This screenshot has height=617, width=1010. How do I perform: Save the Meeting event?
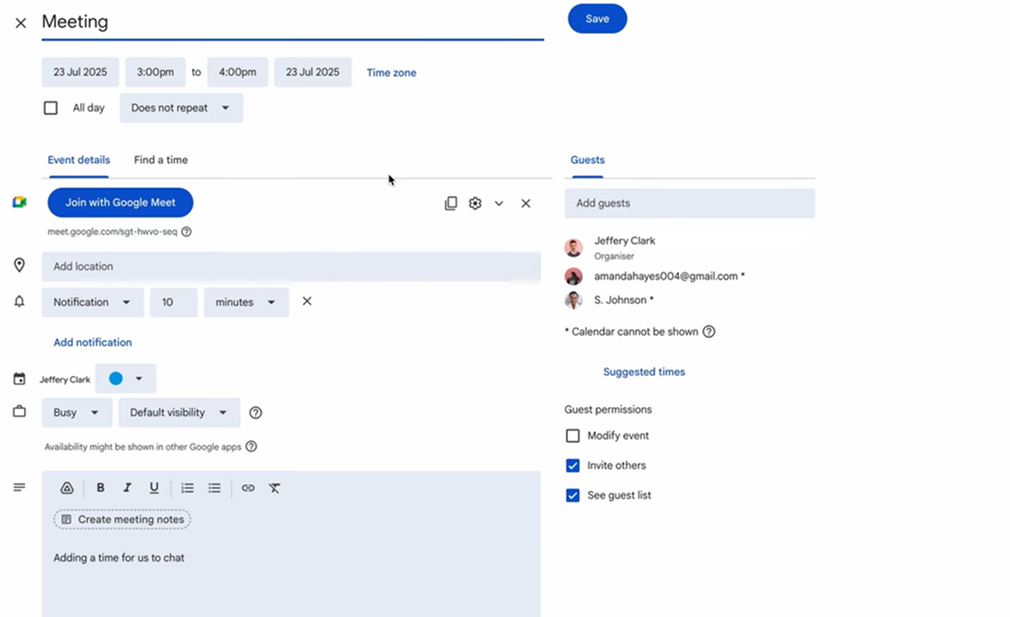click(597, 18)
